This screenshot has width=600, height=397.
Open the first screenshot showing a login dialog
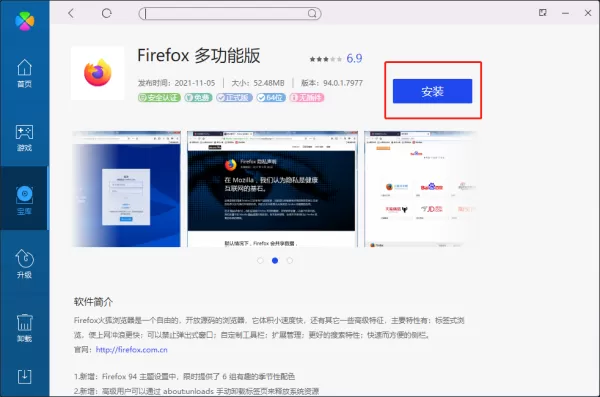(126, 189)
